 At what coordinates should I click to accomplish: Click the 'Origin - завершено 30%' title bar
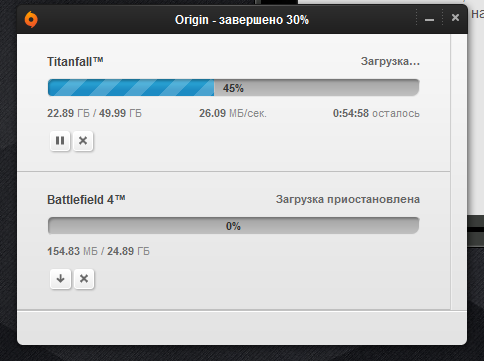242,20
